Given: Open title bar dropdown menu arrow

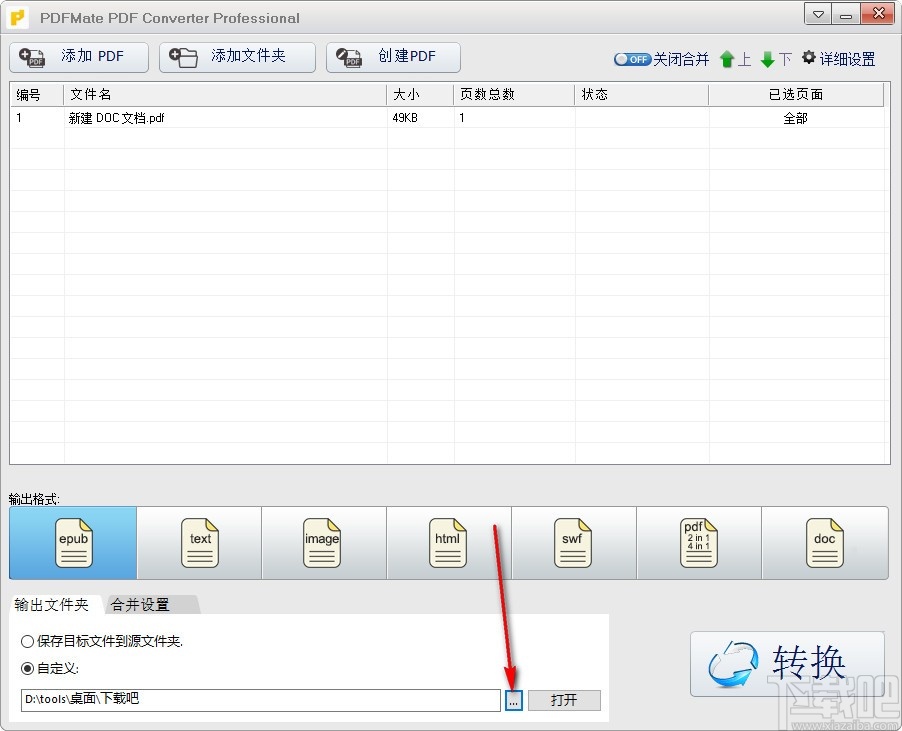Looking at the screenshot, I should coord(818,14).
